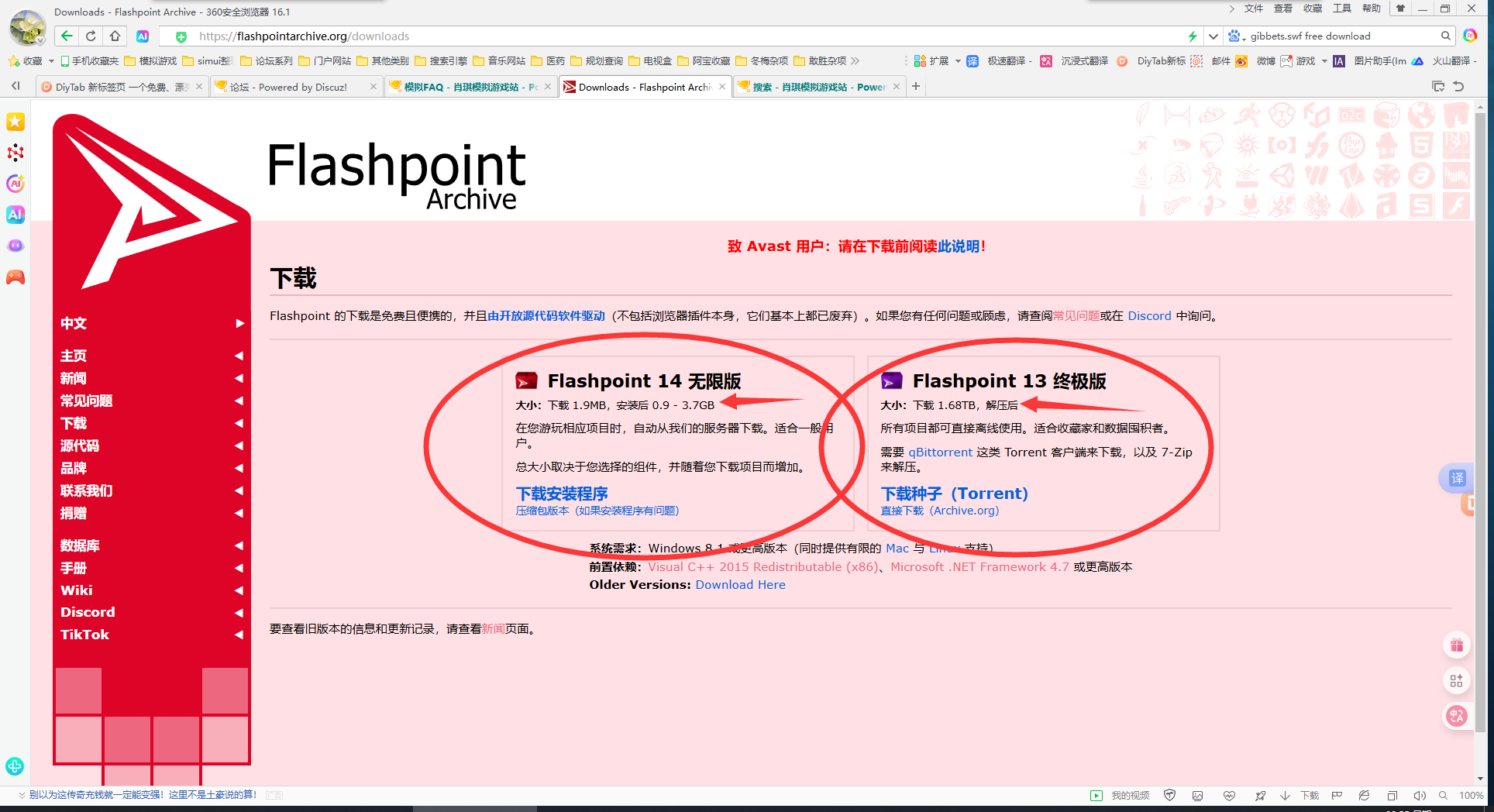Open the extensions icon in bookmarks bar
1494x812 pixels.
tap(920, 60)
